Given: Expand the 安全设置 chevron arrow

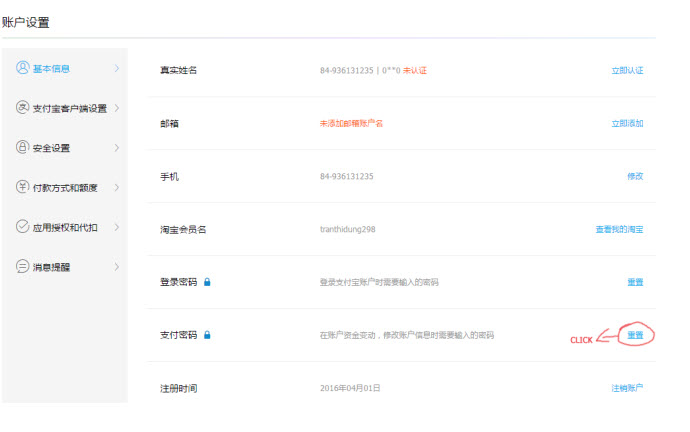Looking at the screenshot, I should (x=116, y=148).
